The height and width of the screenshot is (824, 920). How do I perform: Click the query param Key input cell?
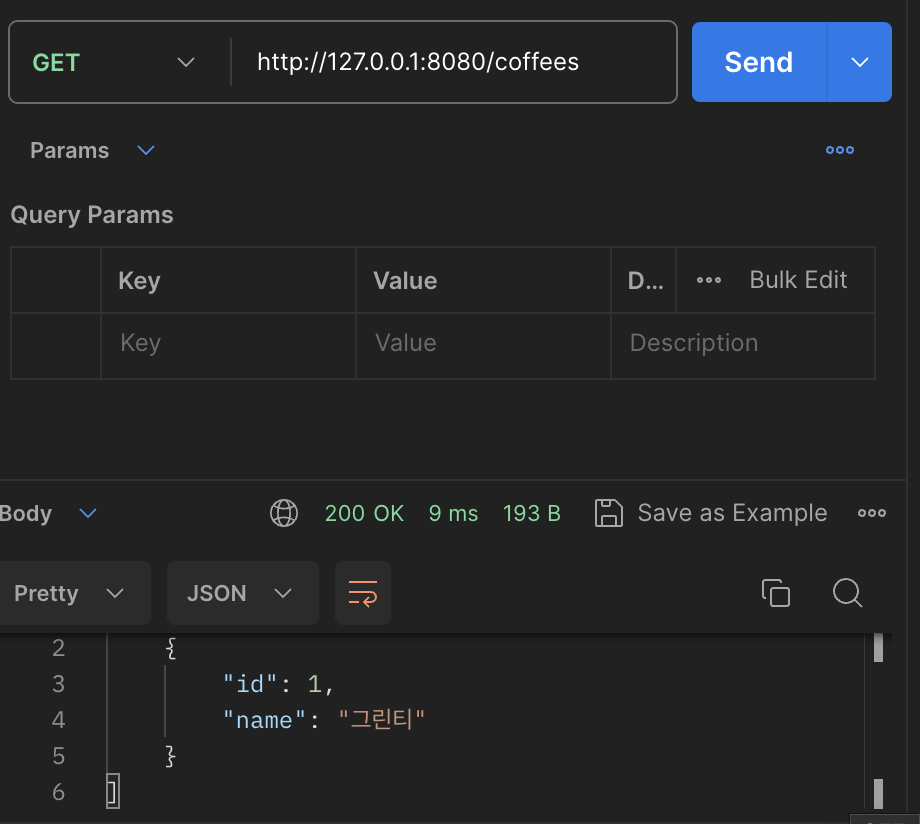[228, 343]
